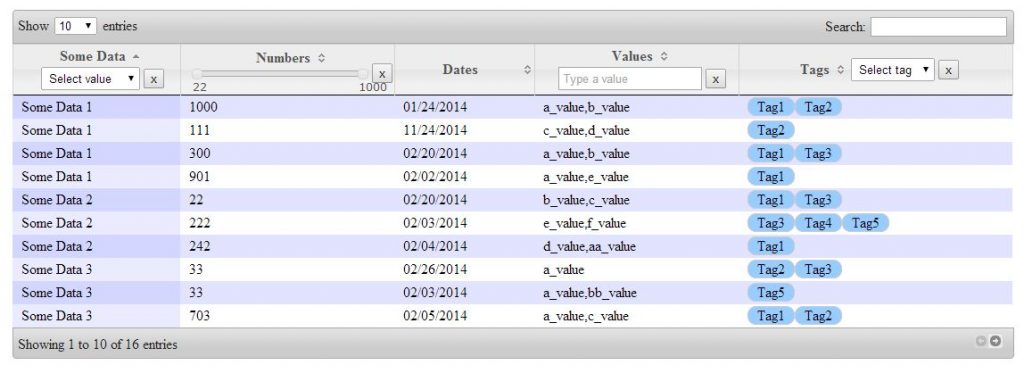
Task: Click the Type a value input
Action: point(630,79)
